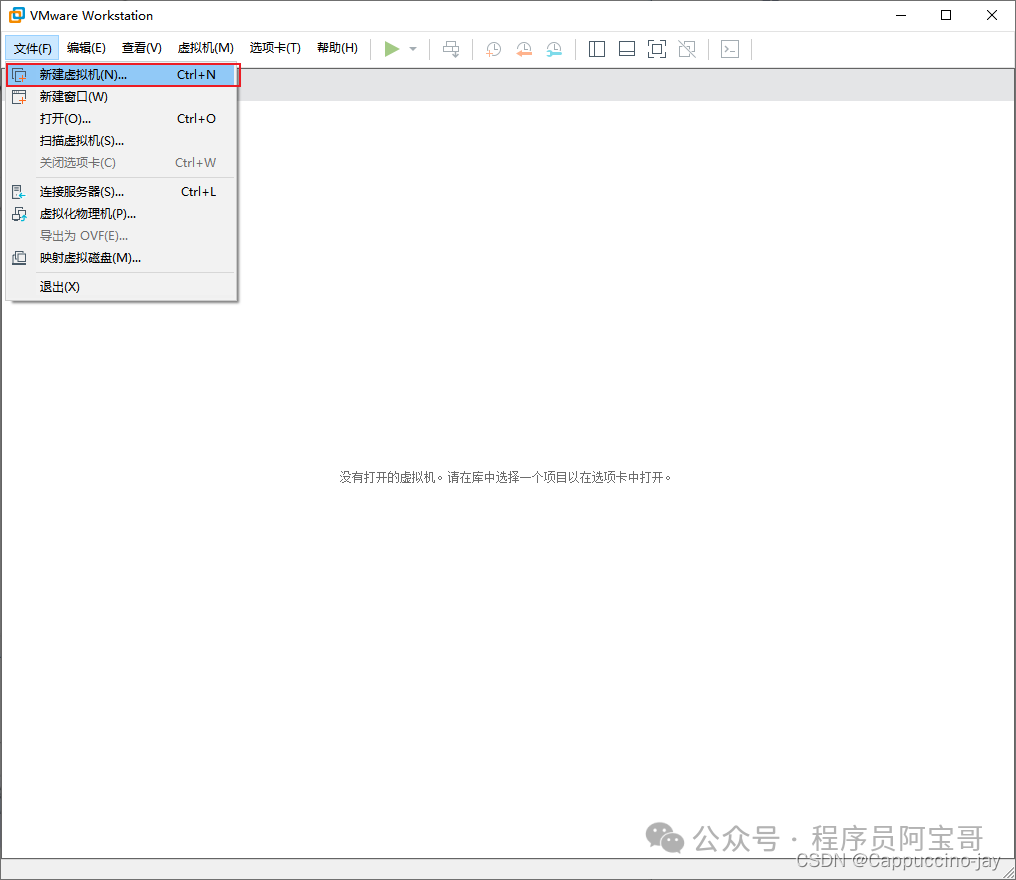
Task: Click the new window menu icon
Action: click(19, 97)
